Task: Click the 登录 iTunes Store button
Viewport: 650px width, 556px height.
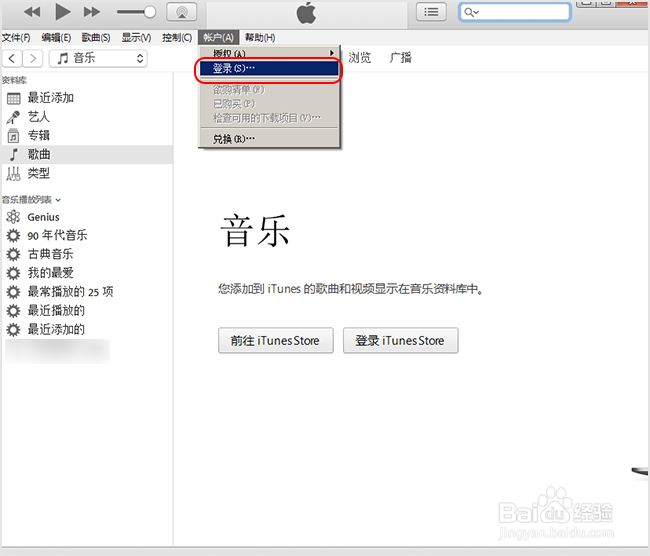Action: 400,341
